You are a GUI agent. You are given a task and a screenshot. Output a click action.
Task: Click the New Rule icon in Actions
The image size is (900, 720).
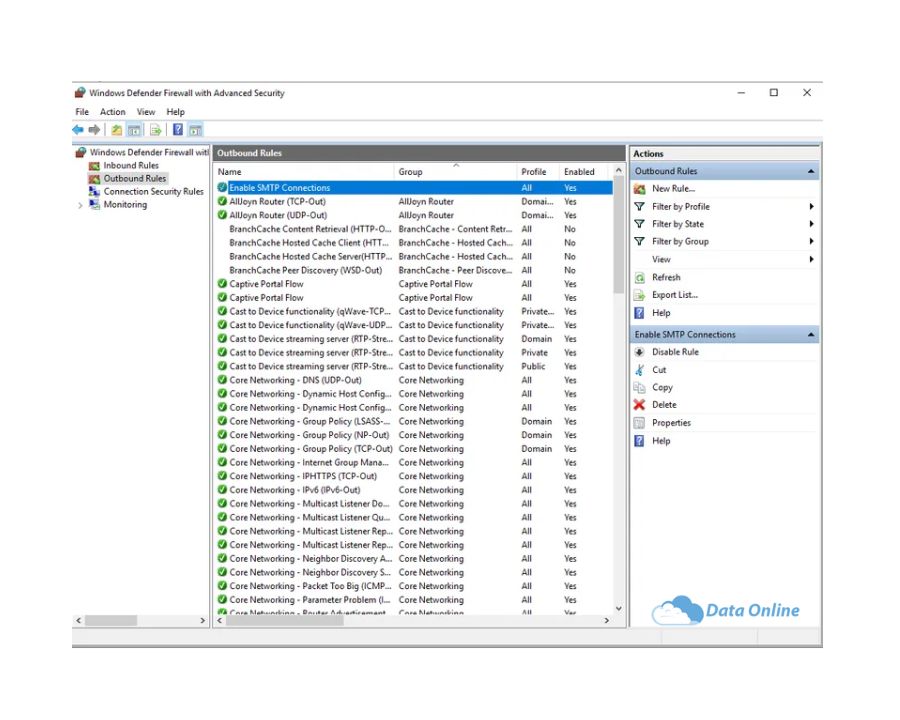coord(639,188)
